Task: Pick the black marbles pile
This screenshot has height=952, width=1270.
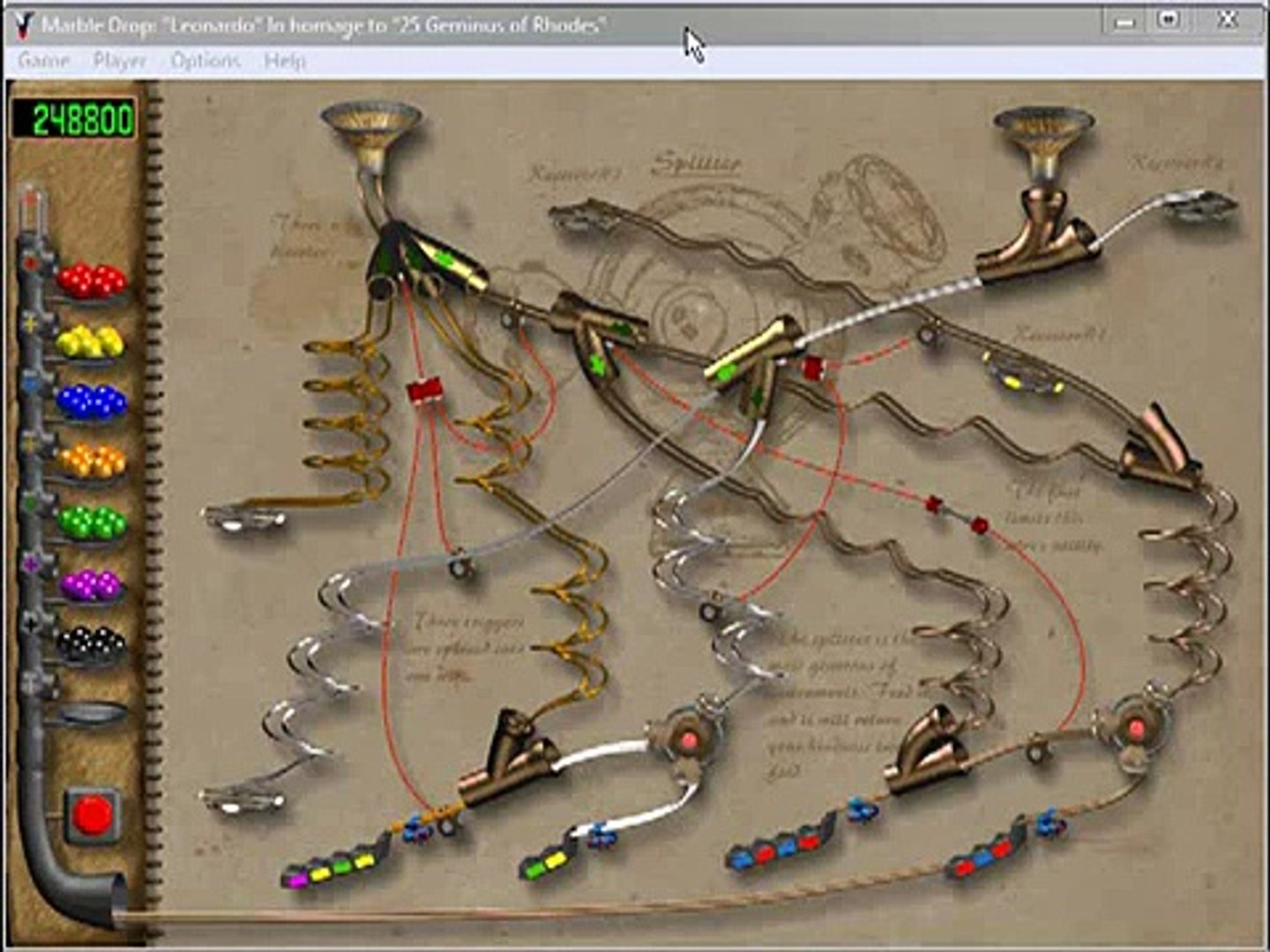Action: tap(92, 643)
